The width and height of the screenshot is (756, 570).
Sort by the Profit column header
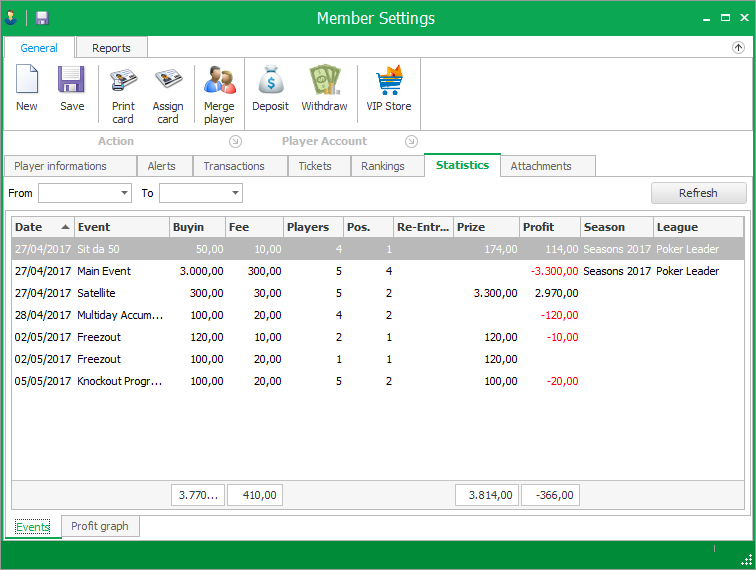tap(550, 227)
